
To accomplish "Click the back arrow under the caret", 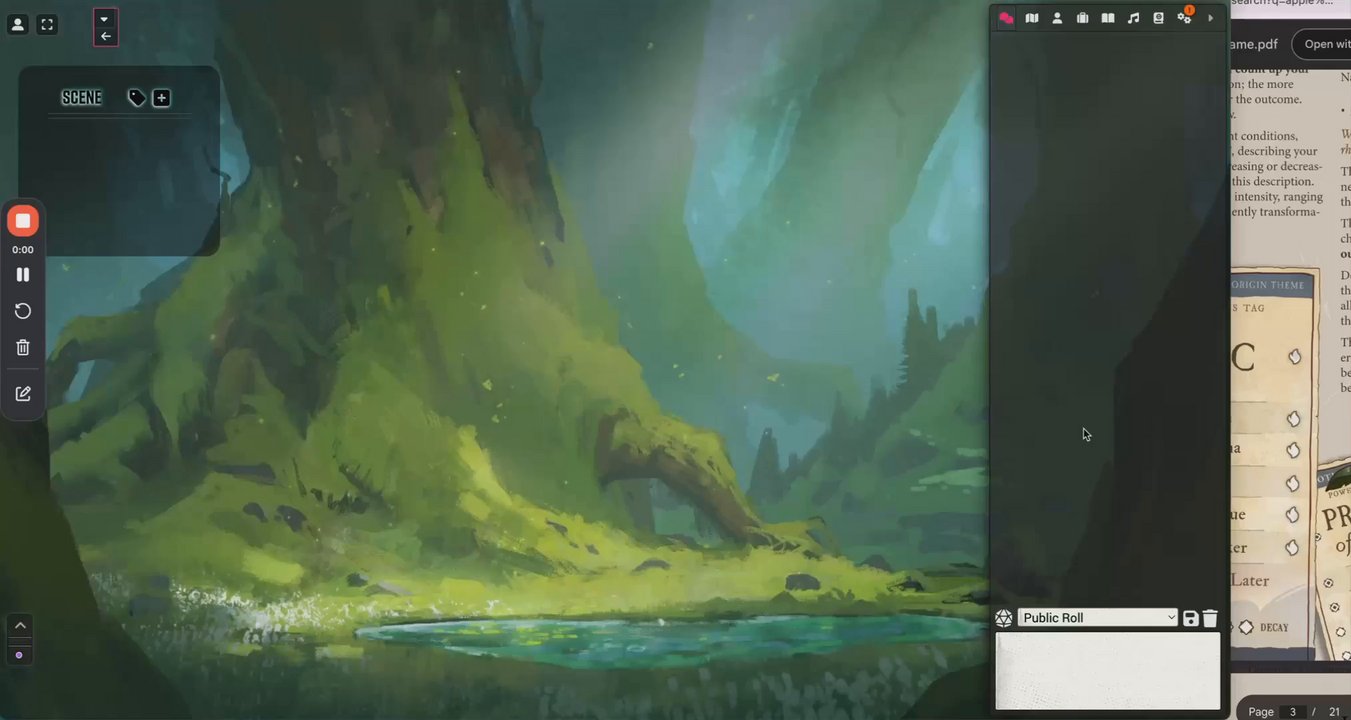I will [x=105, y=36].
